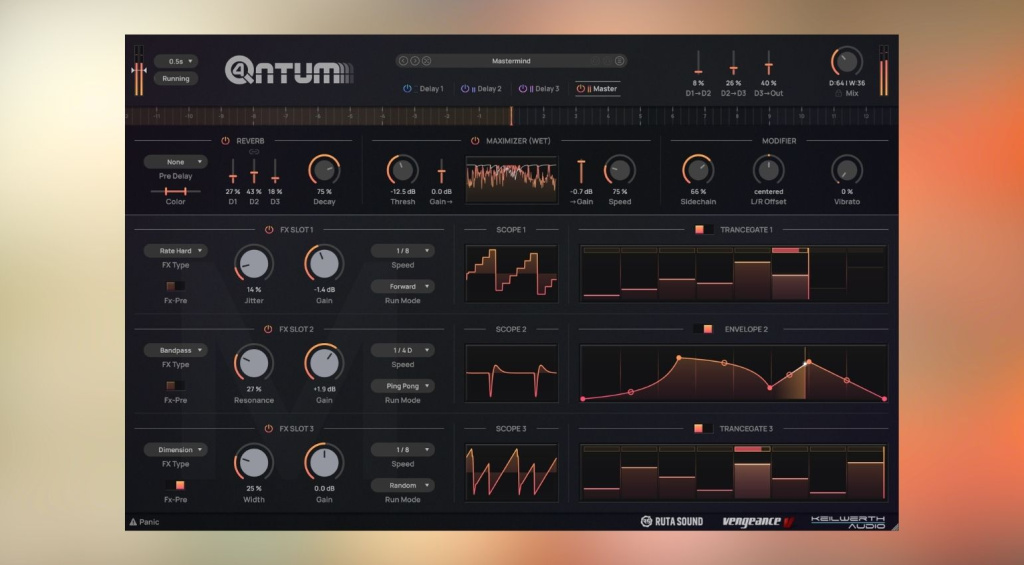Open the Pre Delay None dropdown
This screenshot has height=565, width=1024.
coord(176,162)
